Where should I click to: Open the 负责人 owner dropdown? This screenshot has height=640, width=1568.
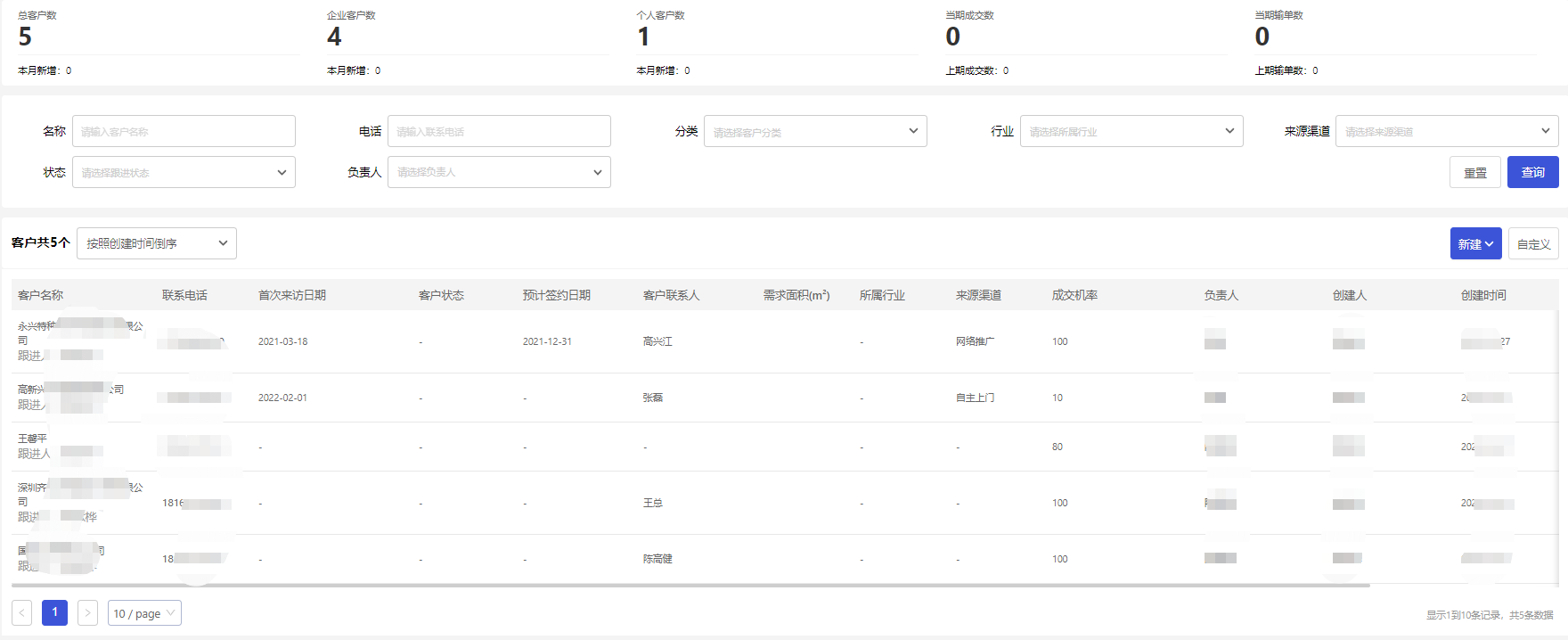click(x=499, y=172)
